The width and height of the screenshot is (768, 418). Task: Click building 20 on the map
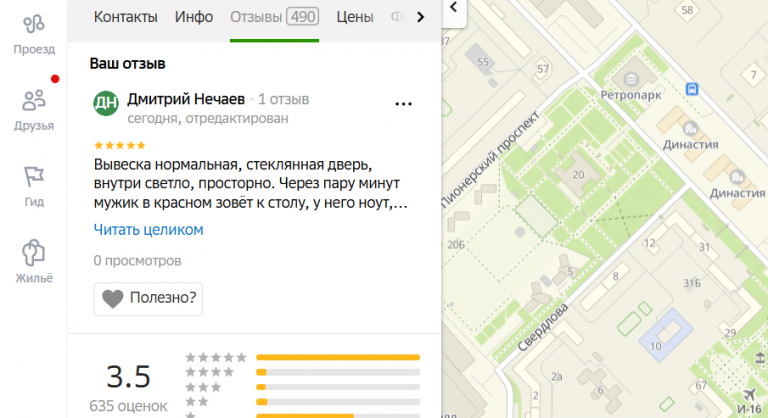[x=578, y=175]
